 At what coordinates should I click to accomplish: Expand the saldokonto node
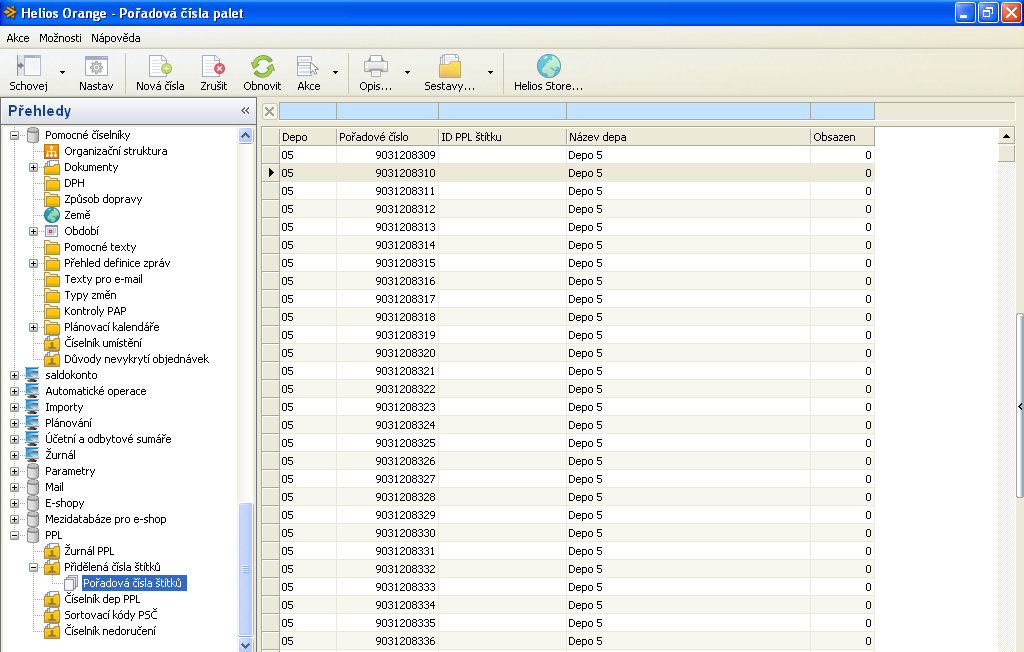click(14, 375)
